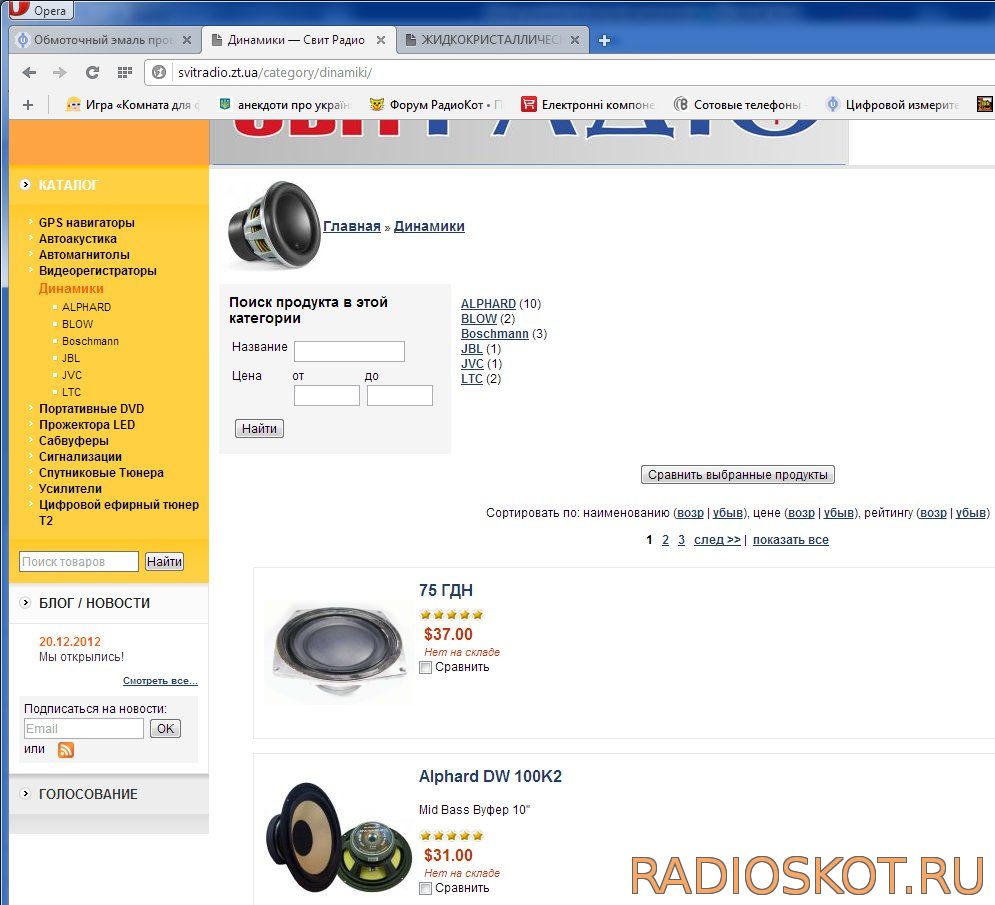Toggle Сравнить checkbox for Alphard DW 100K2
Viewport: 995px width, 905px height.
426,888
